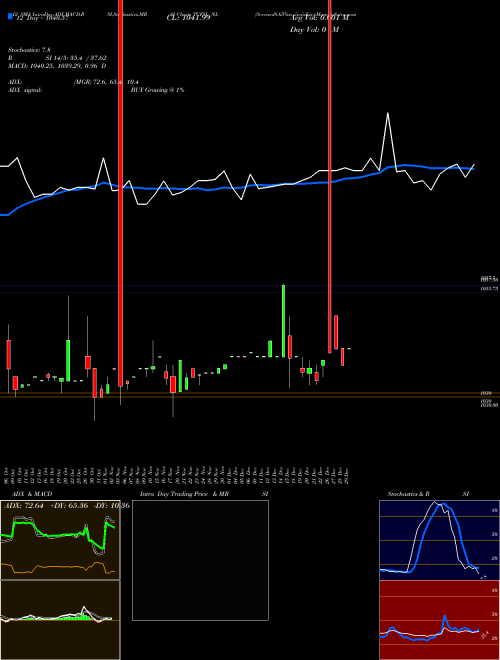Open the MACD histogram chart panel
Screen dimensions: 500x660
point(60,620)
